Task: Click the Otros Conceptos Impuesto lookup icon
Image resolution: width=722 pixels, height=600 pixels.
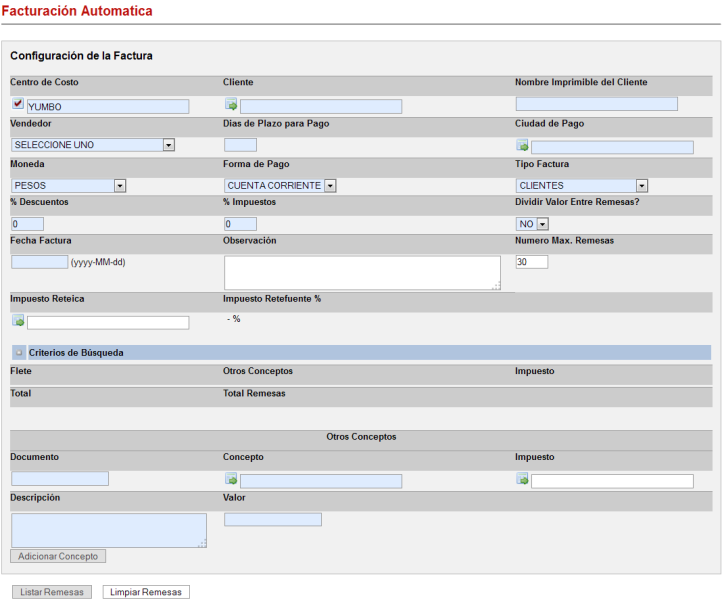Action: pos(522,479)
